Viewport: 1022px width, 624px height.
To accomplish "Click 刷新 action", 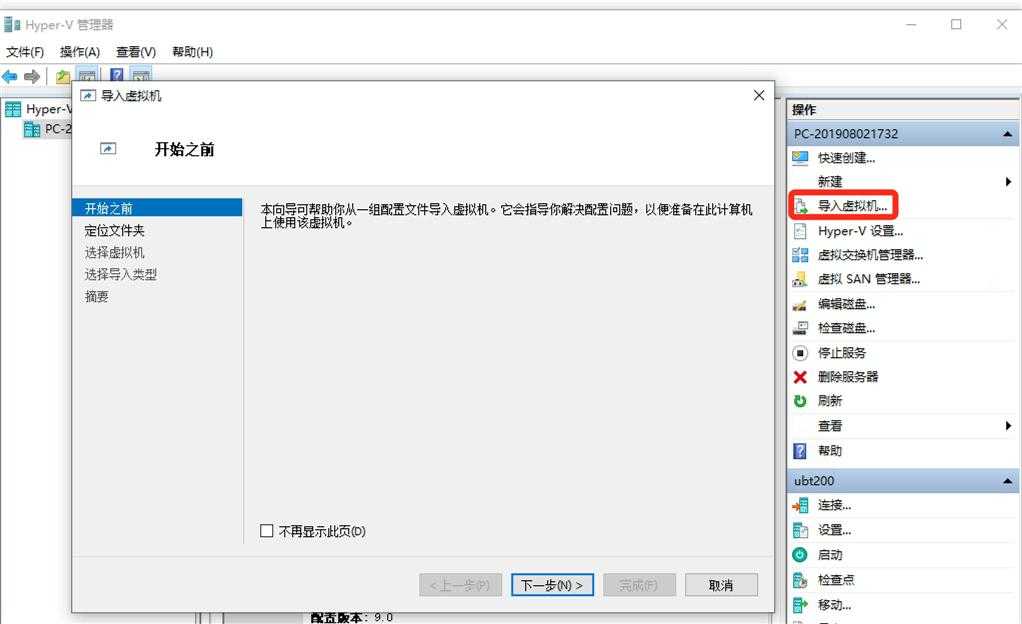I will (830, 401).
